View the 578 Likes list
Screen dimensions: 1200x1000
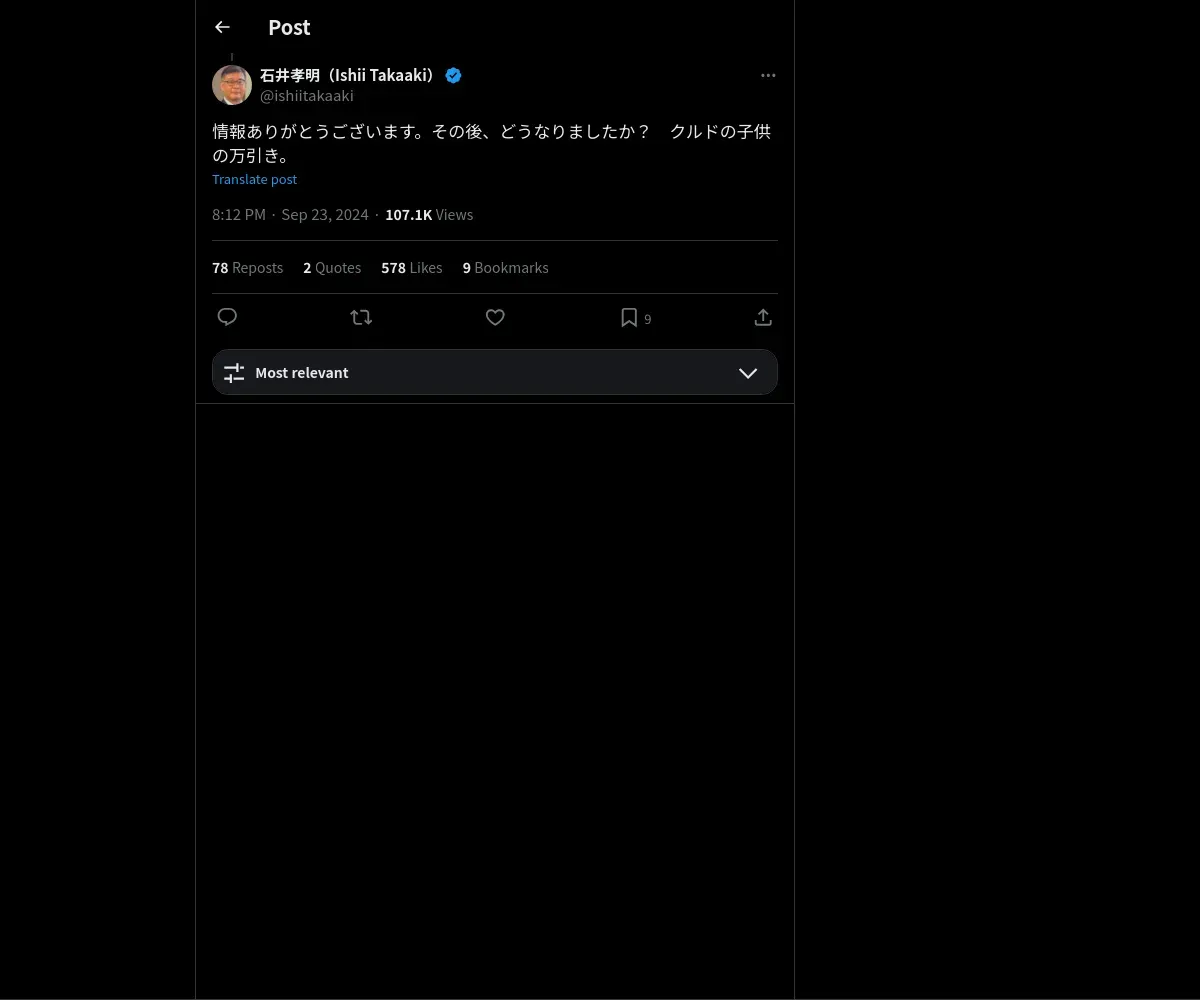pyautogui.click(x=411, y=267)
